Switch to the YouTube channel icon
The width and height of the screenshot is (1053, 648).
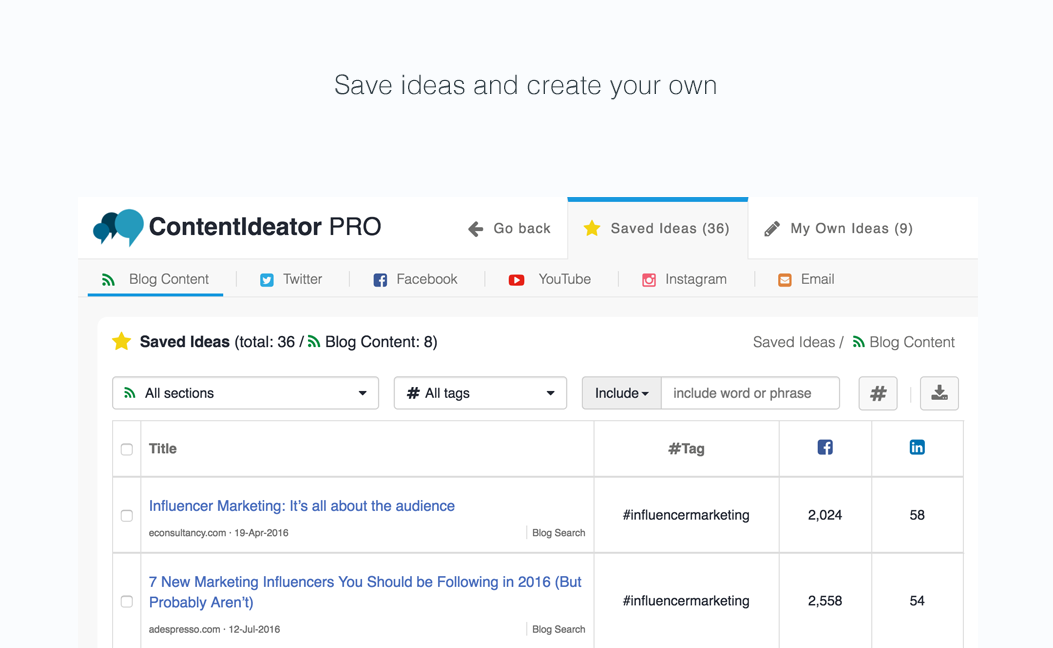[516, 279]
